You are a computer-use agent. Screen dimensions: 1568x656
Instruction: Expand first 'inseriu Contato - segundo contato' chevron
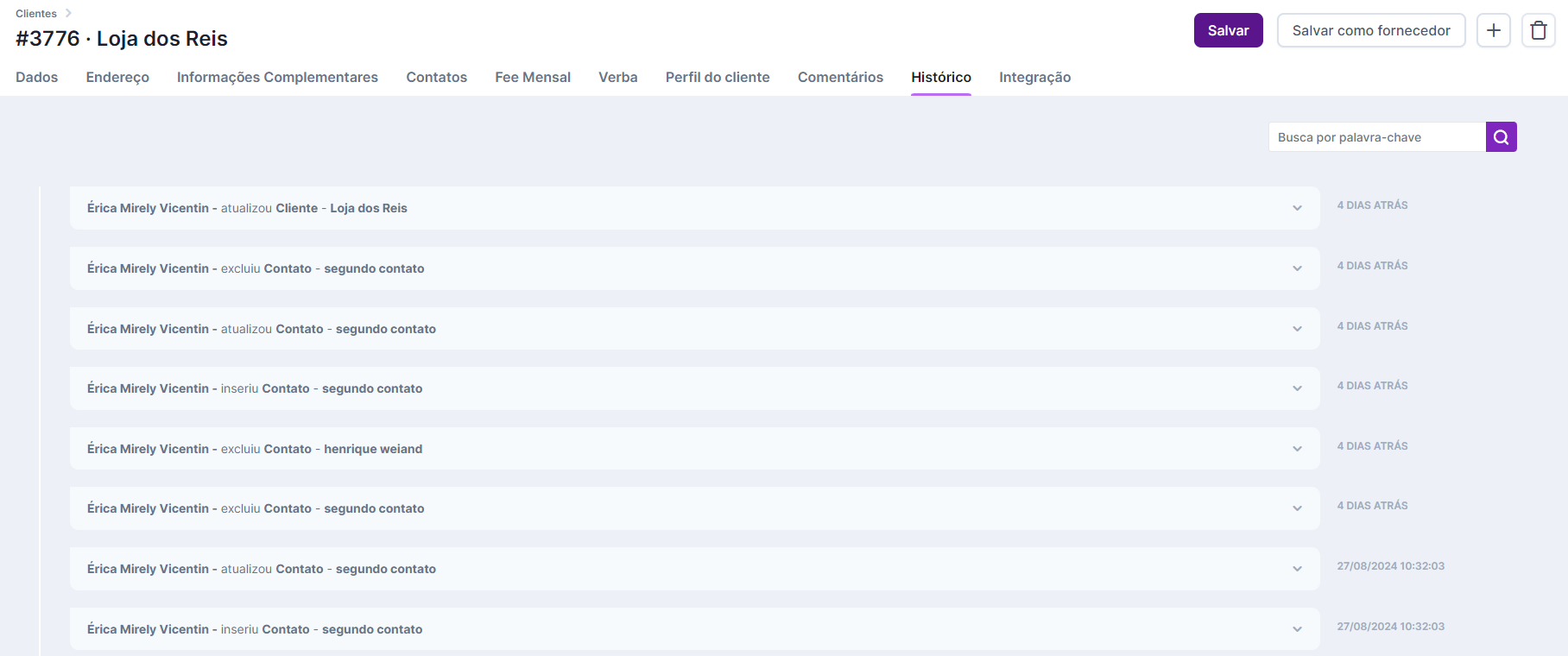(1297, 388)
